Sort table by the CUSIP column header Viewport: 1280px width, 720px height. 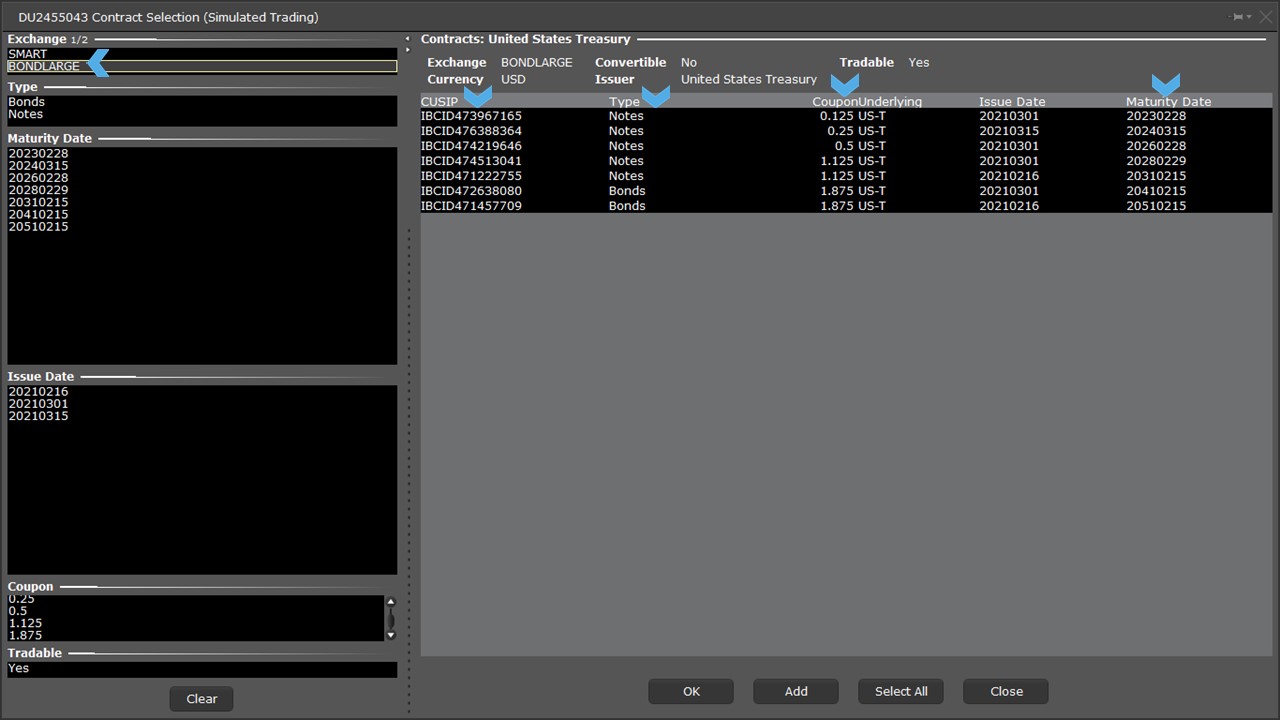coord(439,102)
